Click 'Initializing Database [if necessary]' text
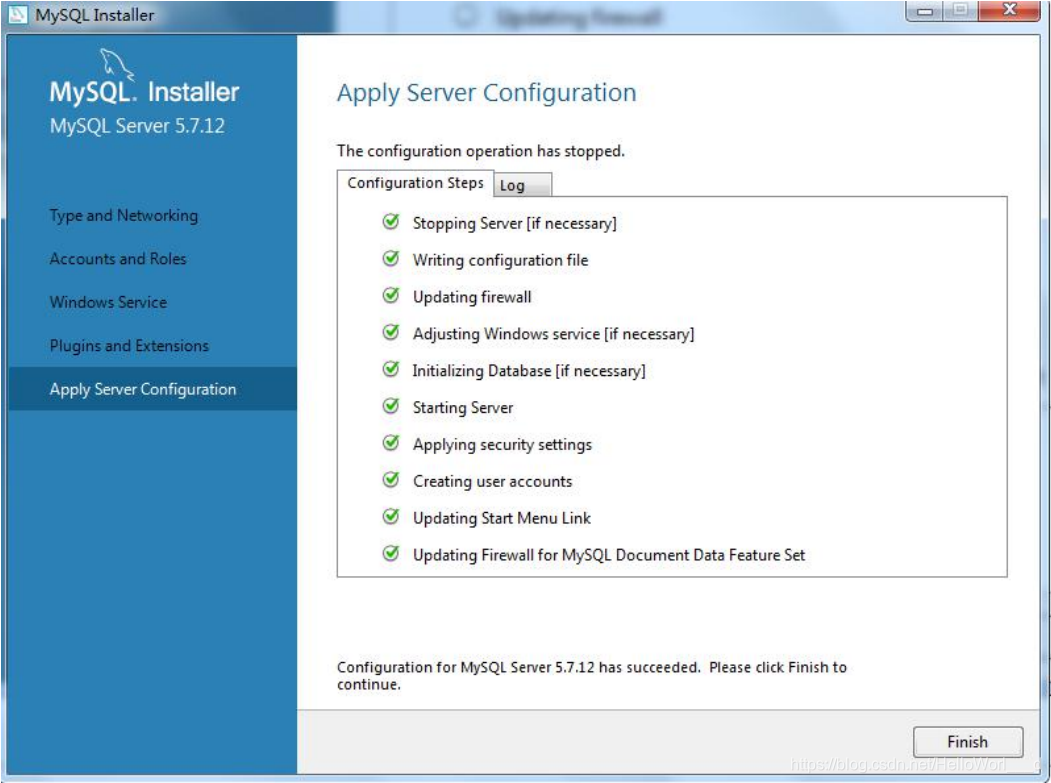This screenshot has height=783, width=1051. tap(529, 371)
